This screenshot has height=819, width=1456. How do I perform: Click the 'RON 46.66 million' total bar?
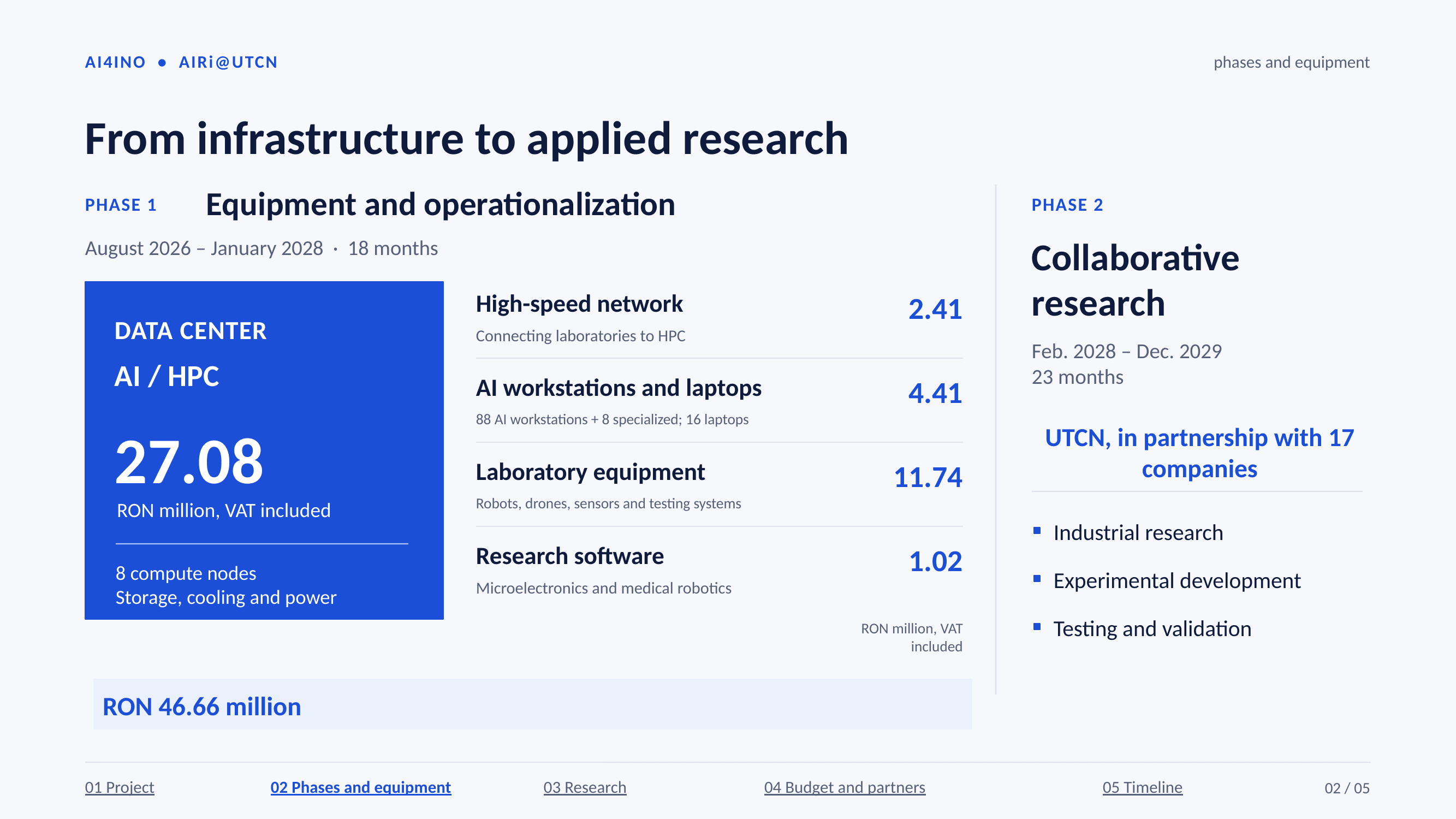(x=532, y=704)
